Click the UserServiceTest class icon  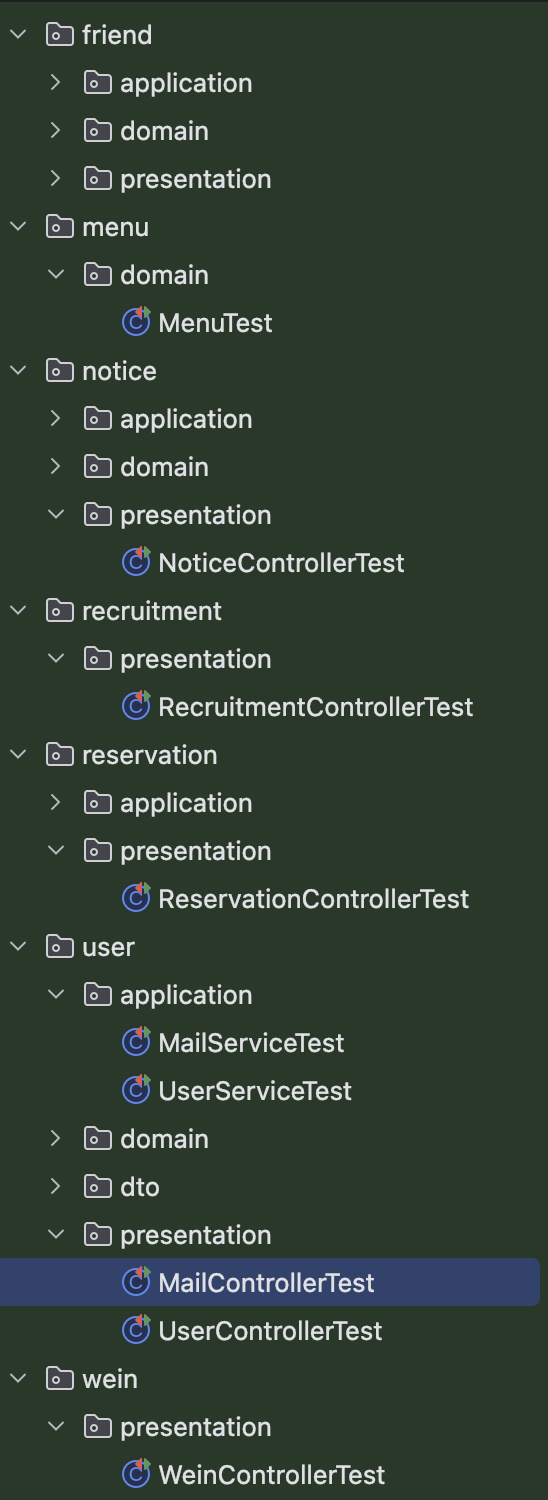[136, 1090]
